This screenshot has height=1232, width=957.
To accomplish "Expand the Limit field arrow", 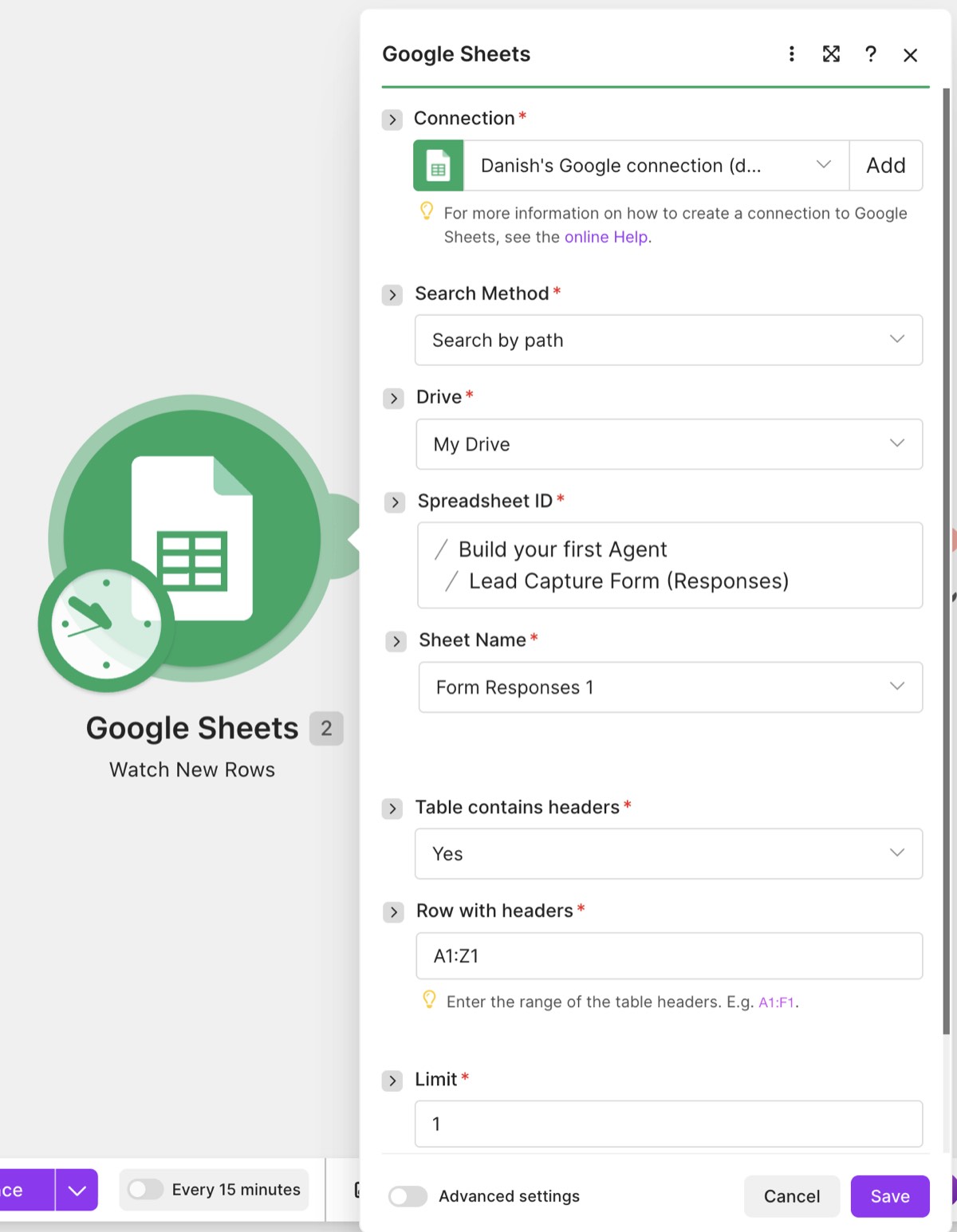I will pyautogui.click(x=392, y=1080).
